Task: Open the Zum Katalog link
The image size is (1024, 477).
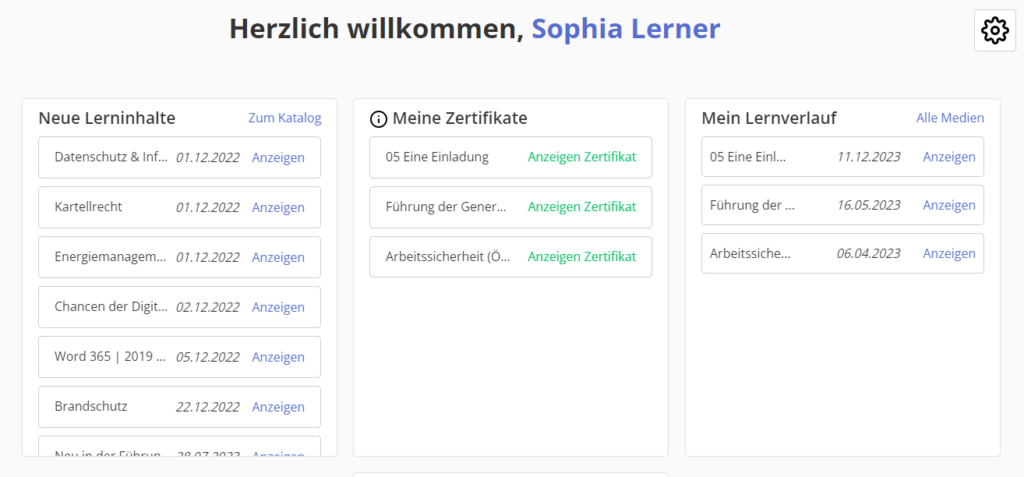Action: coord(285,118)
